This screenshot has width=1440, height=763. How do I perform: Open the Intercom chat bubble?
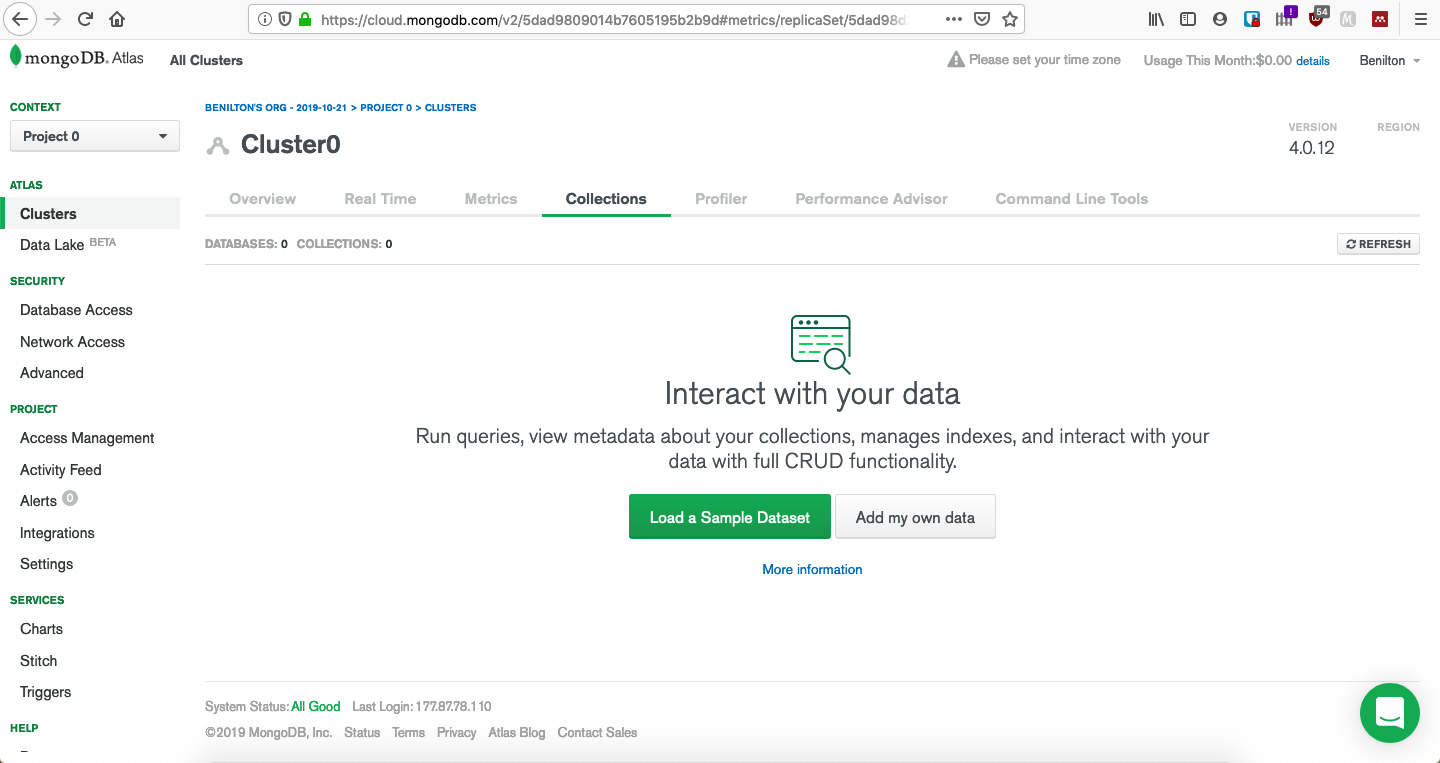[x=1390, y=713]
